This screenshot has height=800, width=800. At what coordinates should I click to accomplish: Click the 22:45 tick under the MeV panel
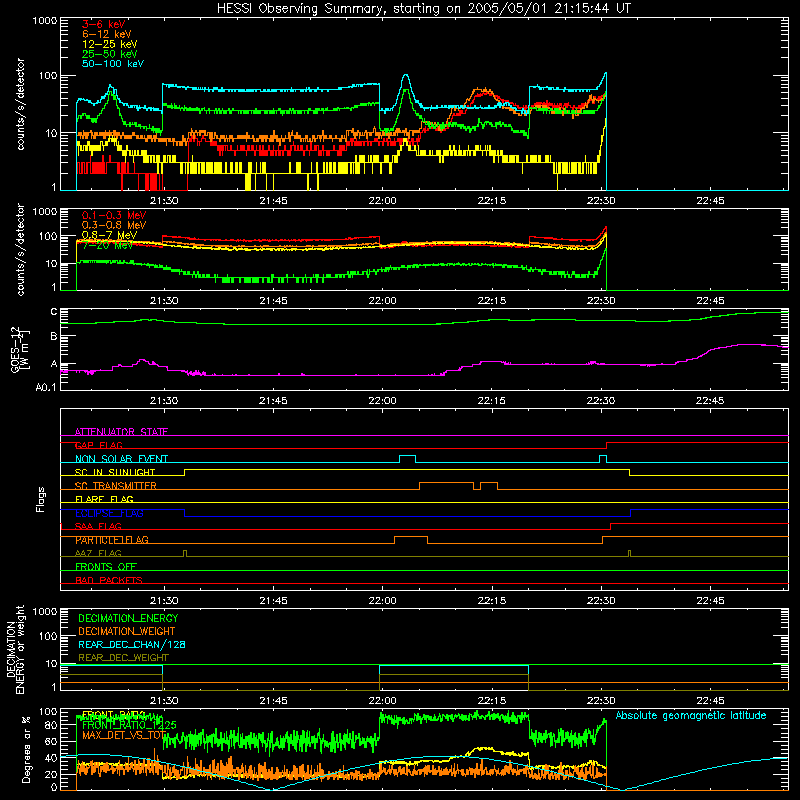tap(710, 301)
